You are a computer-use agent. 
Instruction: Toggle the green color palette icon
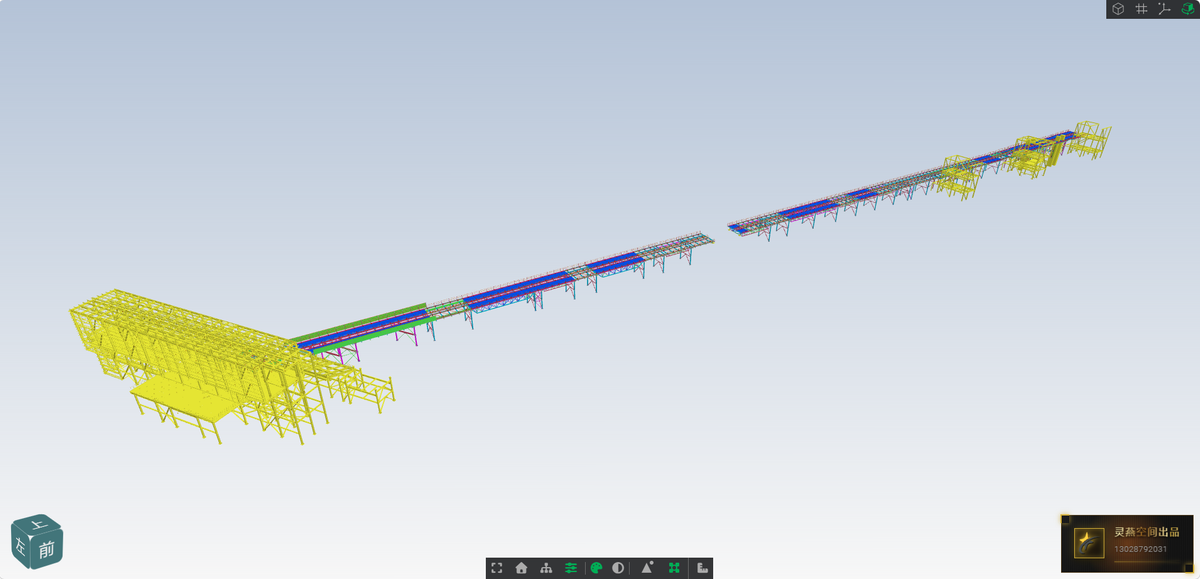pos(596,568)
